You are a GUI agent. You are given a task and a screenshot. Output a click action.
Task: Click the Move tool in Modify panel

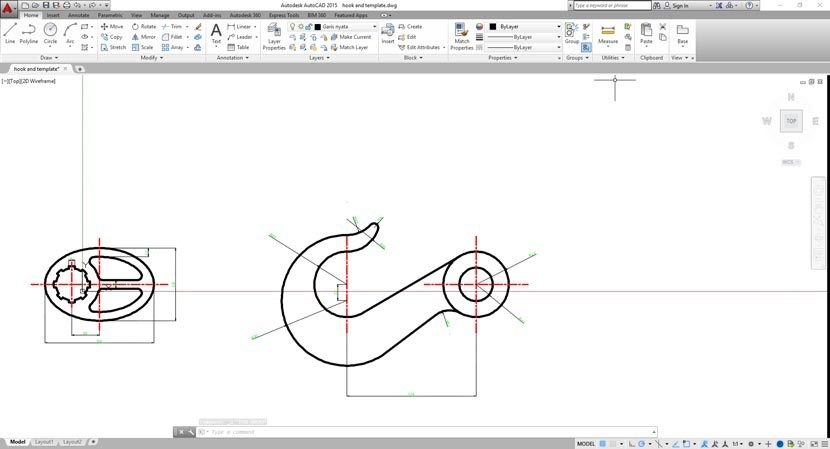112,26
